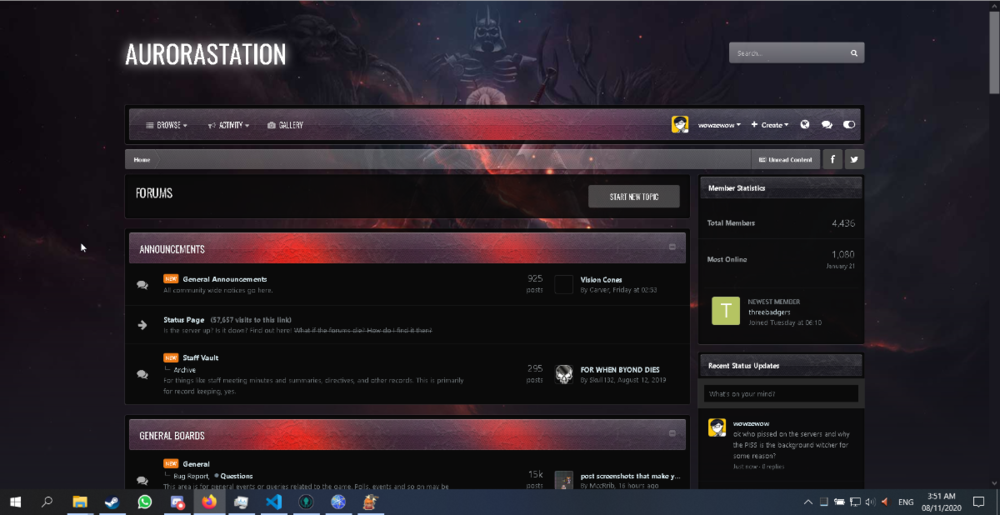This screenshot has width=1000, height=515.
Task: Expand the Activity dropdown menu
Action: [229, 125]
